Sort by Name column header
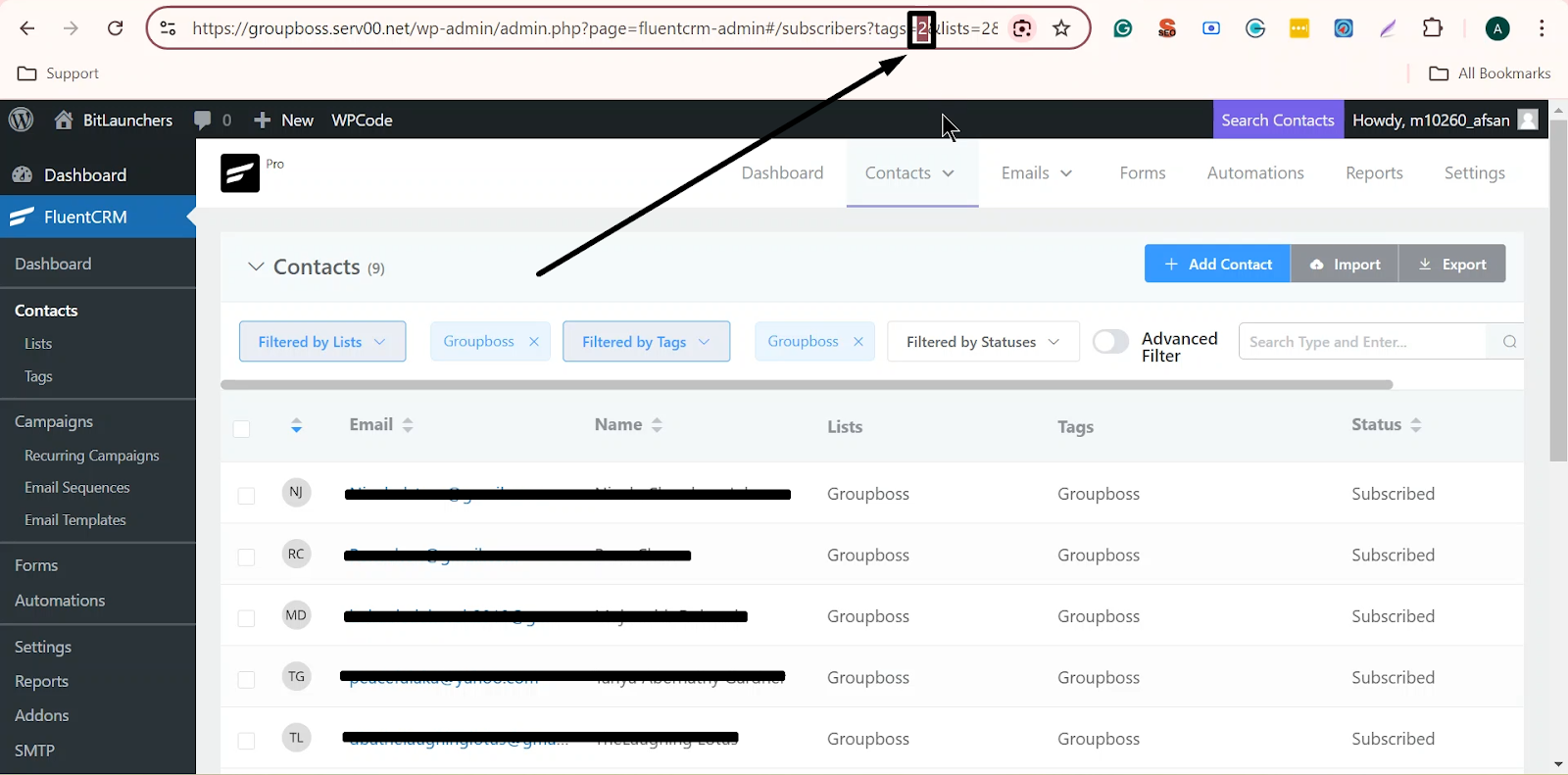Image resolution: width=1568 pixels, height=775 pixels. pos(628,424)
